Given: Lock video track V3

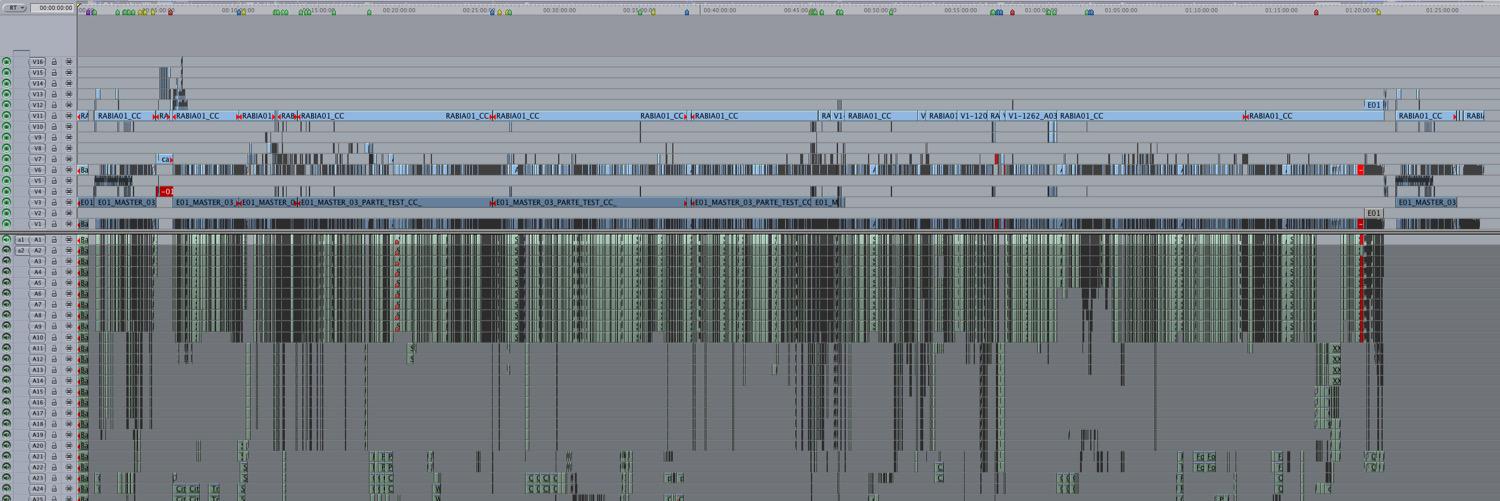Looking at the screenshot, I should (55, 202).
